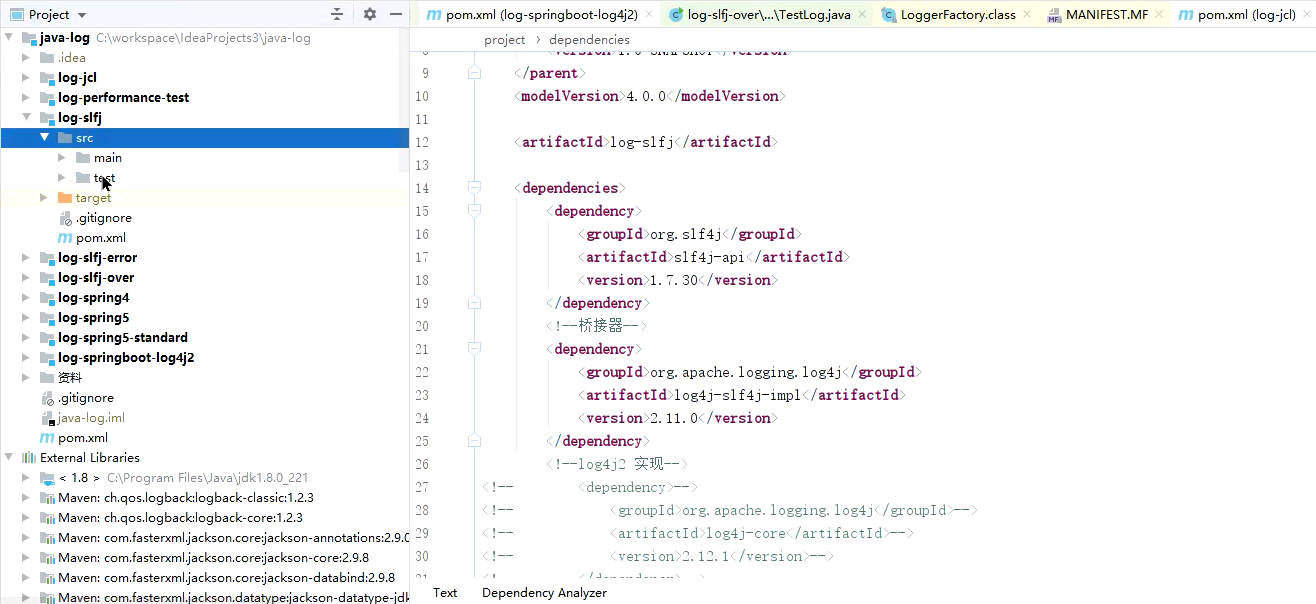
Task: Open the Text tab below the editor
Action: [x=445, y=593]
